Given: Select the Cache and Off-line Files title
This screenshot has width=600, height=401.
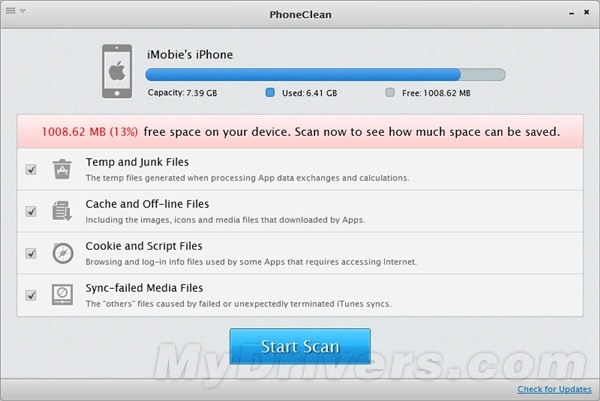Looking at the screenshot, I should pyautogui.click(x=147, y=204).
